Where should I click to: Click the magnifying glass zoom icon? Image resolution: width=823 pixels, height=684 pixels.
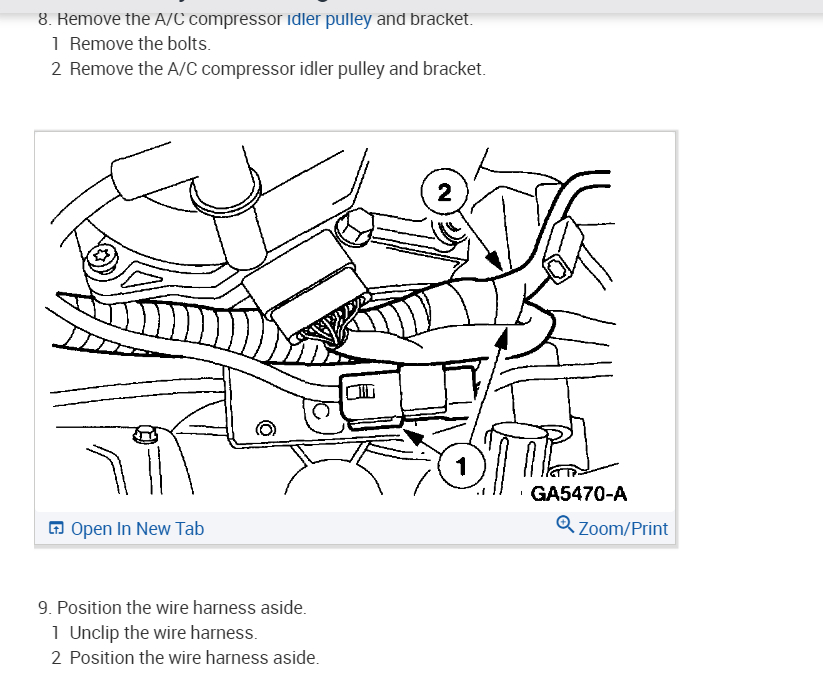[x=565, y=524]
